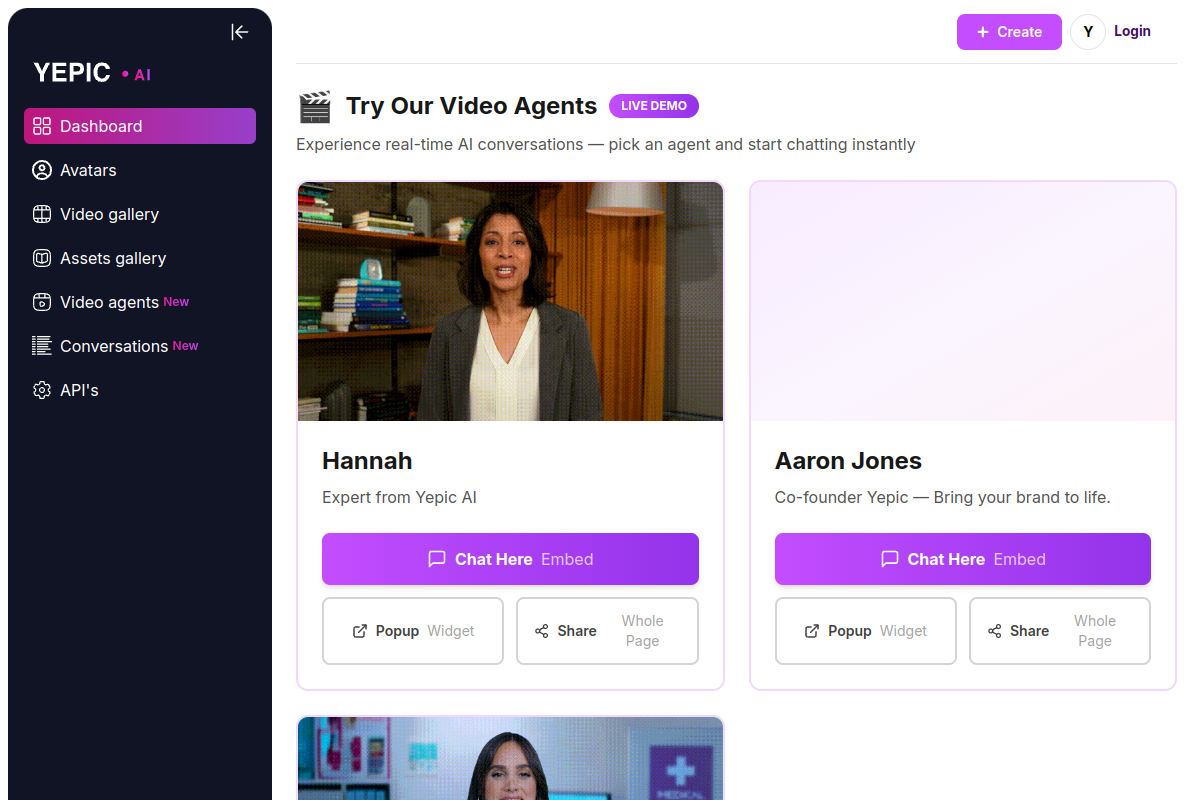Start Chat Here Embed with Hannah
The width and height of the screenshot is (1200, 800).
pos(510,559)
